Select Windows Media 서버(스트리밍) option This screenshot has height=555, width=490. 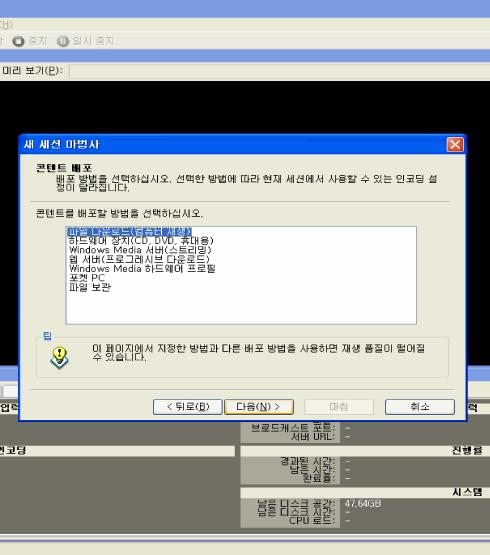140,250
